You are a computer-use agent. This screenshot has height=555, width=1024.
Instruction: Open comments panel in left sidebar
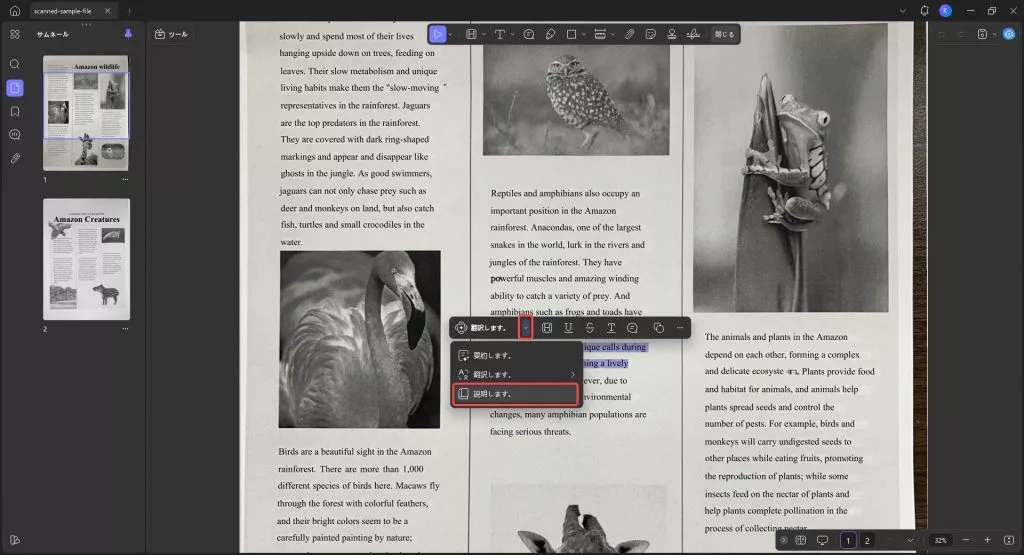pos(14,135)
